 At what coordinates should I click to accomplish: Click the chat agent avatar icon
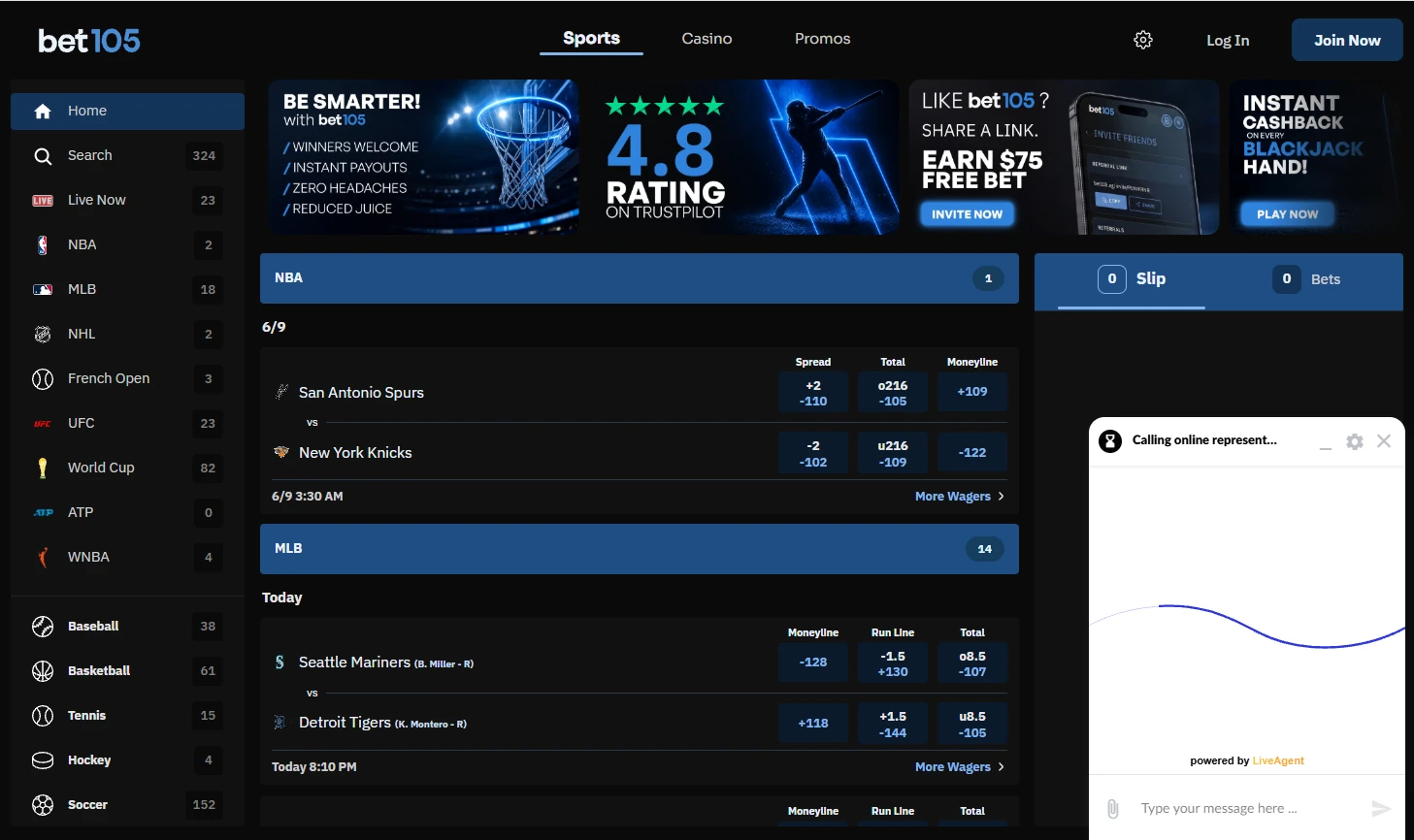(x=1110, y=441)
